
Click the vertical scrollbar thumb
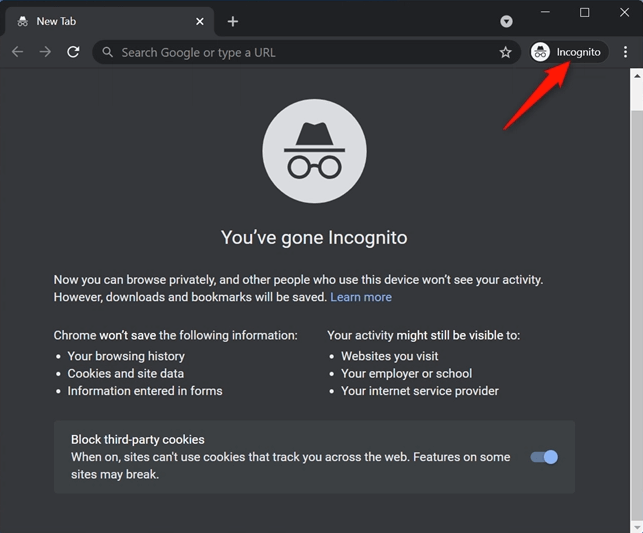coord(636,314)
